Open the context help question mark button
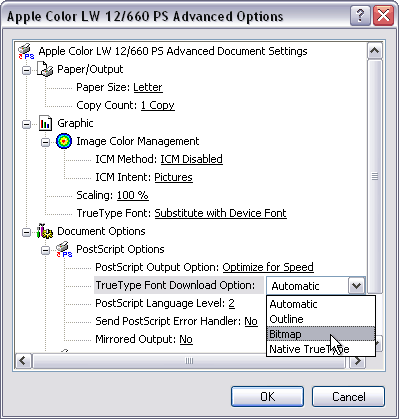 point(360,15)
